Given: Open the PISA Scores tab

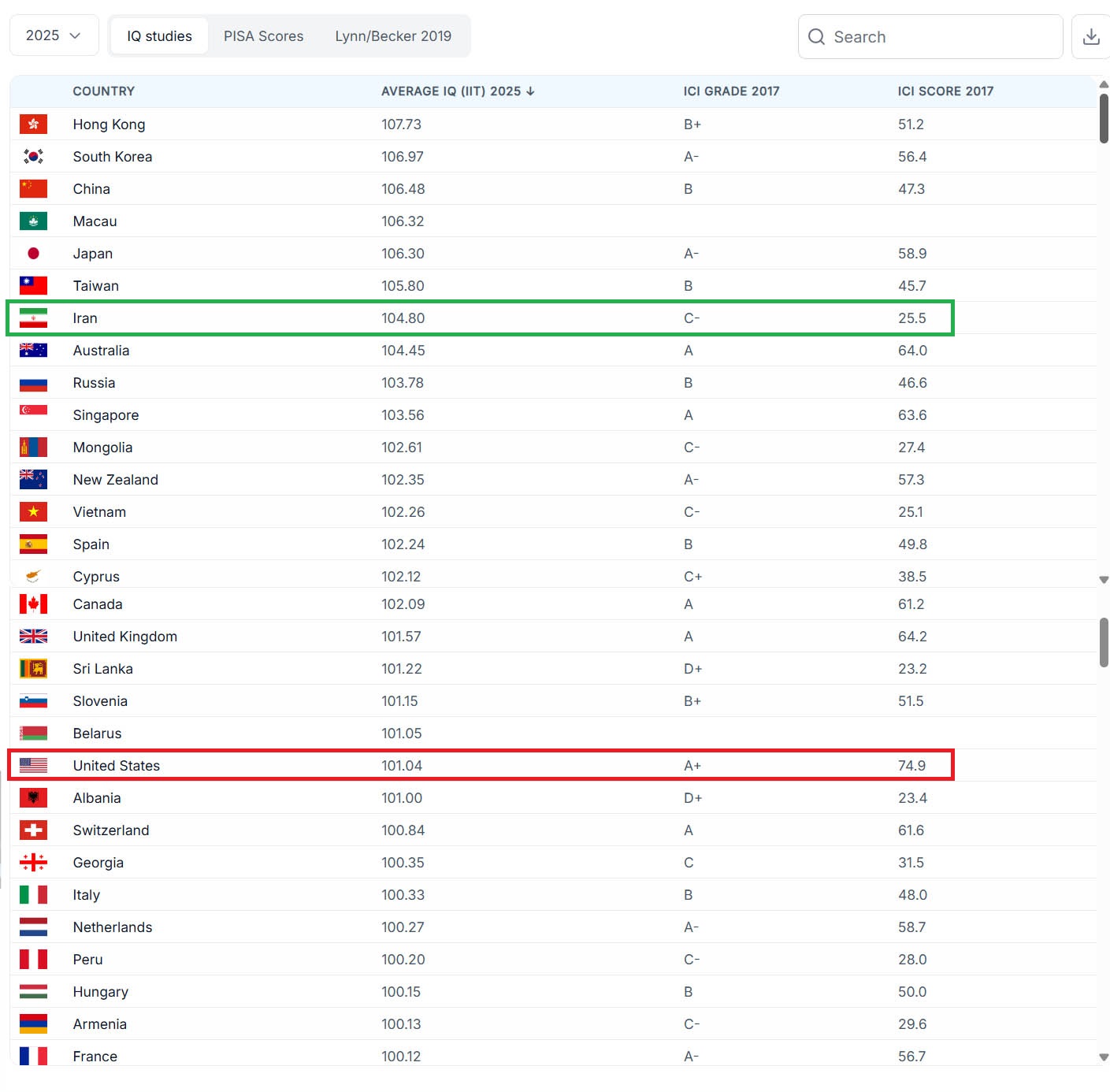Looking at the screenshot, I should pyautogui.click(x=263, y=36).
